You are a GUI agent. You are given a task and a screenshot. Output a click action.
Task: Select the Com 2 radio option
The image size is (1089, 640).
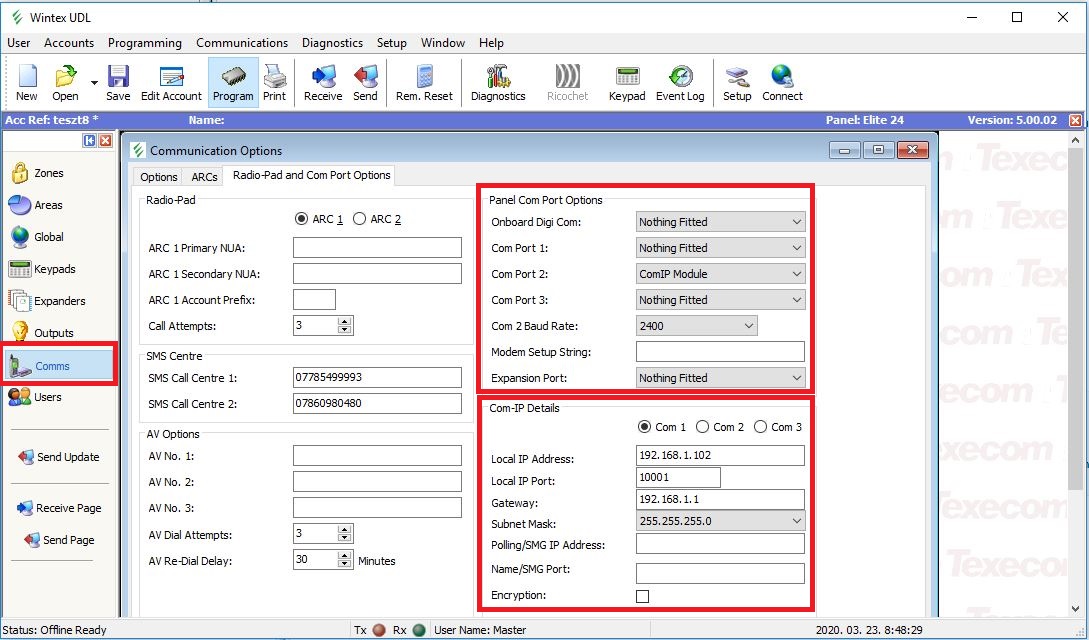(703, 427)
